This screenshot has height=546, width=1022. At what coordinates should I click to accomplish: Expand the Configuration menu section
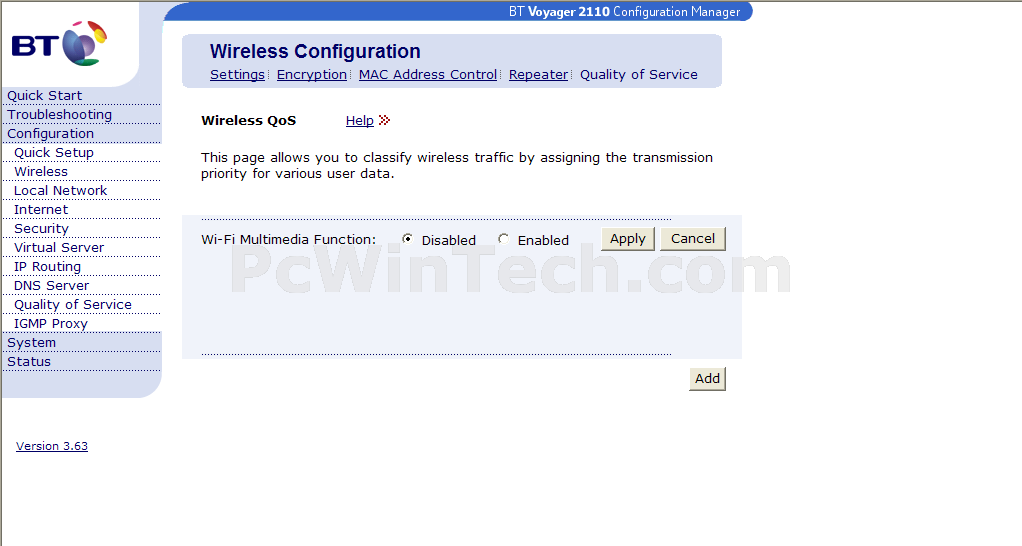[x=51, y=134]
